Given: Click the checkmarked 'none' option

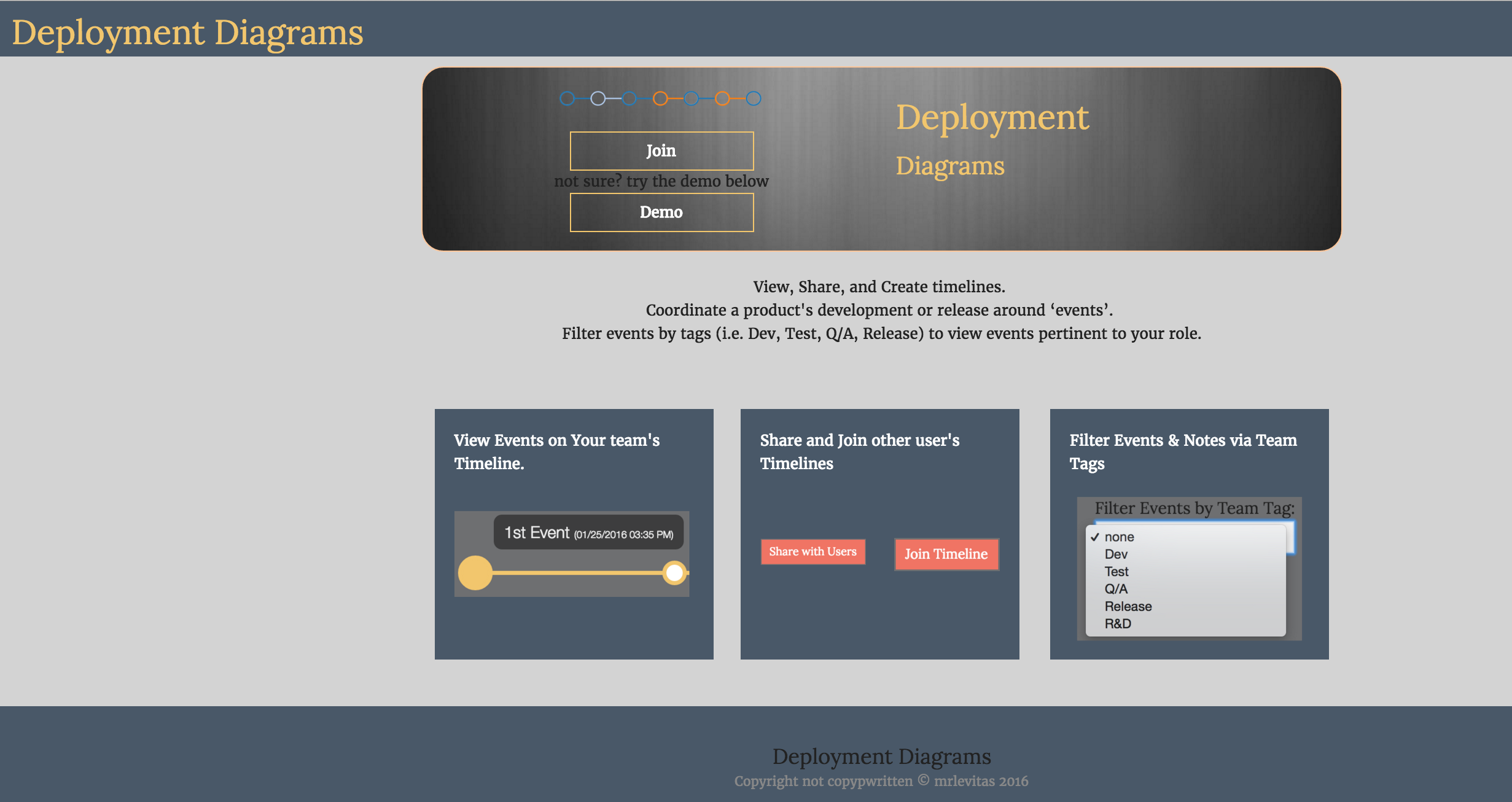Looking at the screenshot, I should (x=1119, y=537).
